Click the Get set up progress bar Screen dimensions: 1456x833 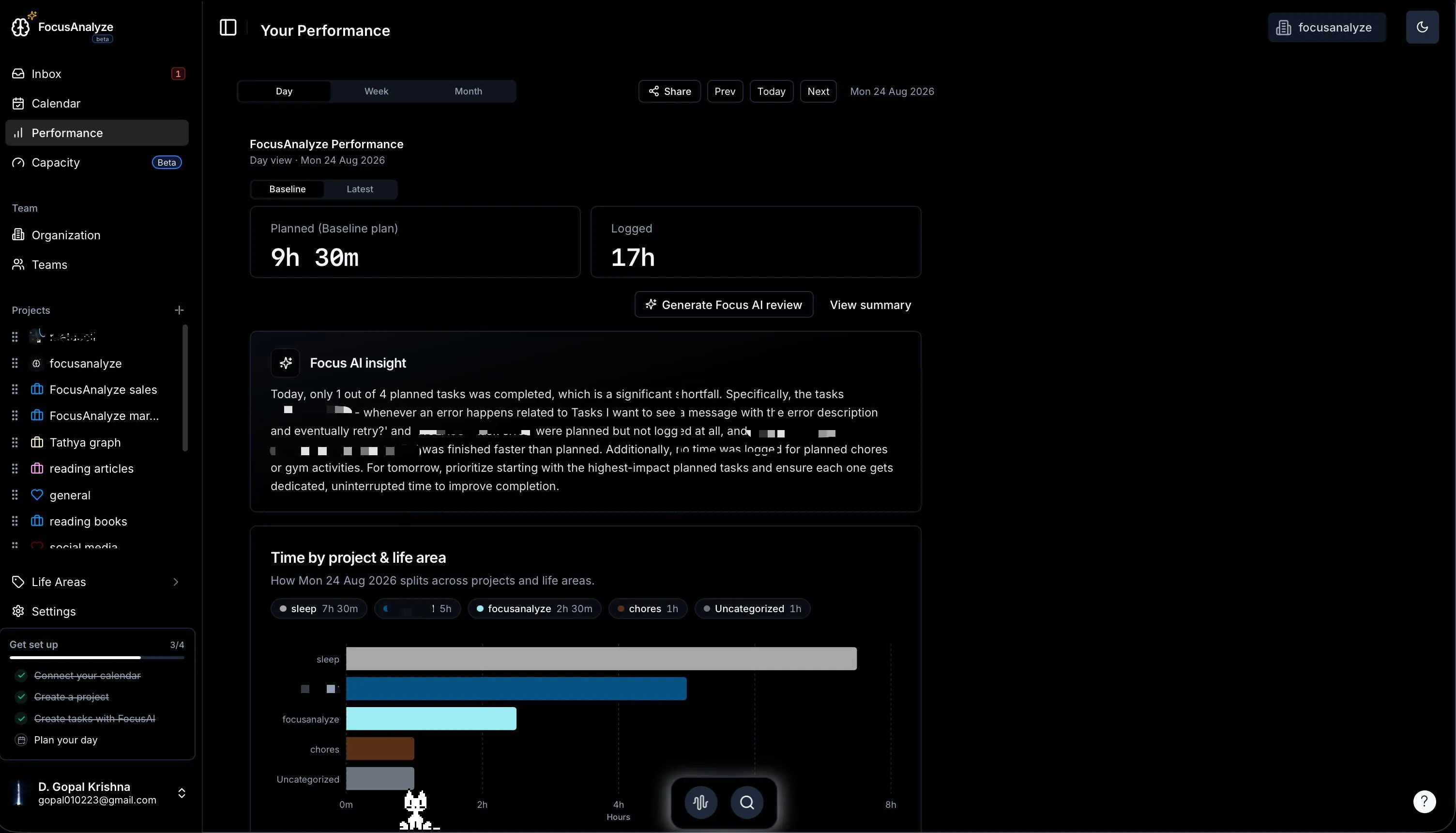pyautogui.click(x=97, y=658)
